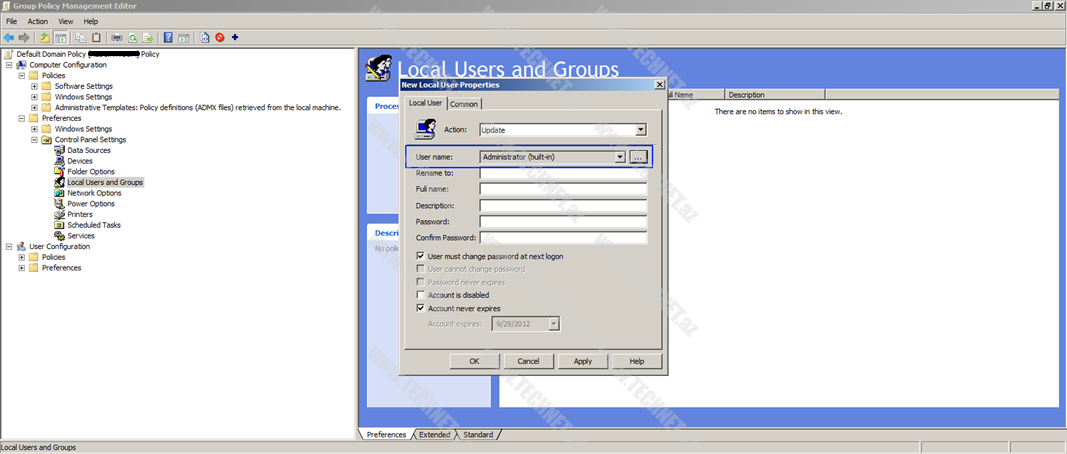Switch to the Common tab

click(464, 104)
